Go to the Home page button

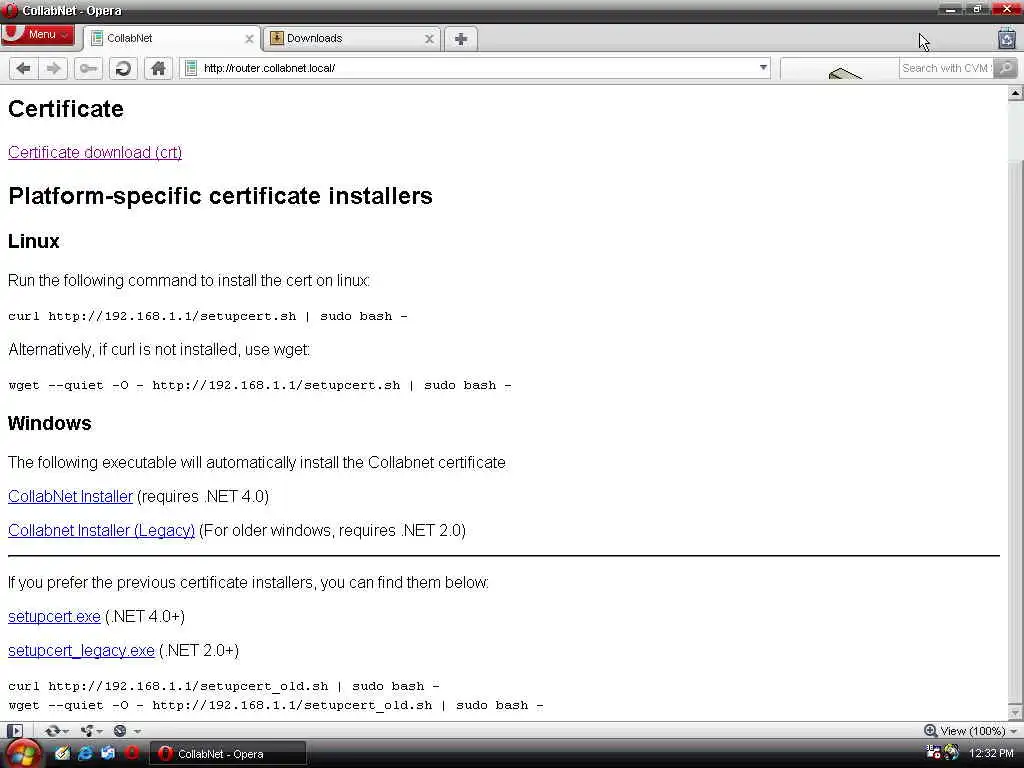(x=158, y=68)
